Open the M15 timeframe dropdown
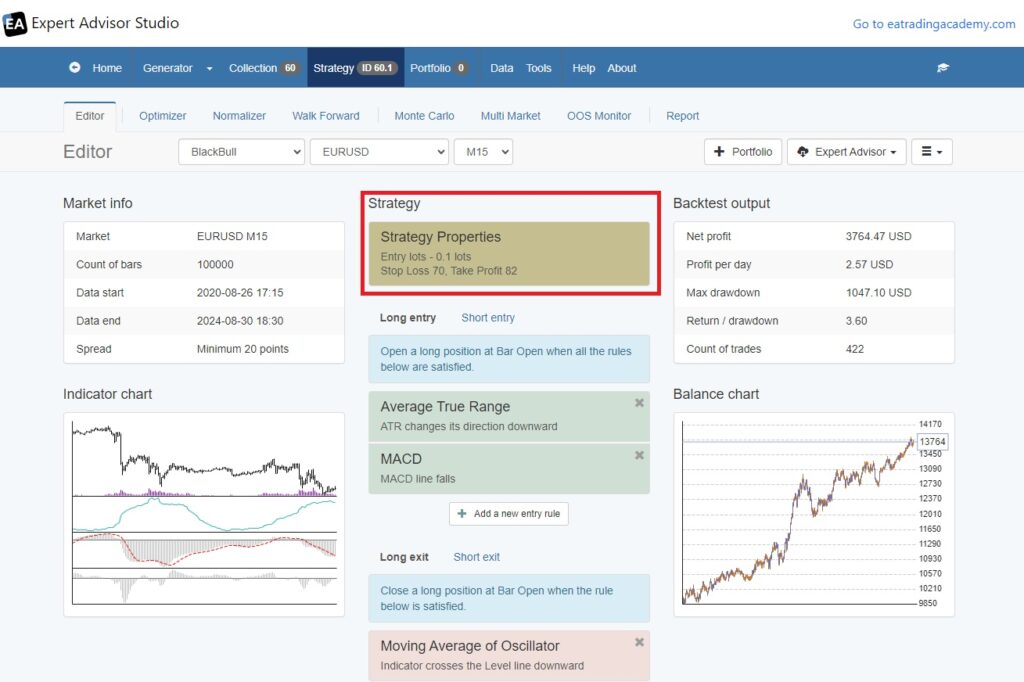This screenshot has width=1024, height=682. [483, 152]
